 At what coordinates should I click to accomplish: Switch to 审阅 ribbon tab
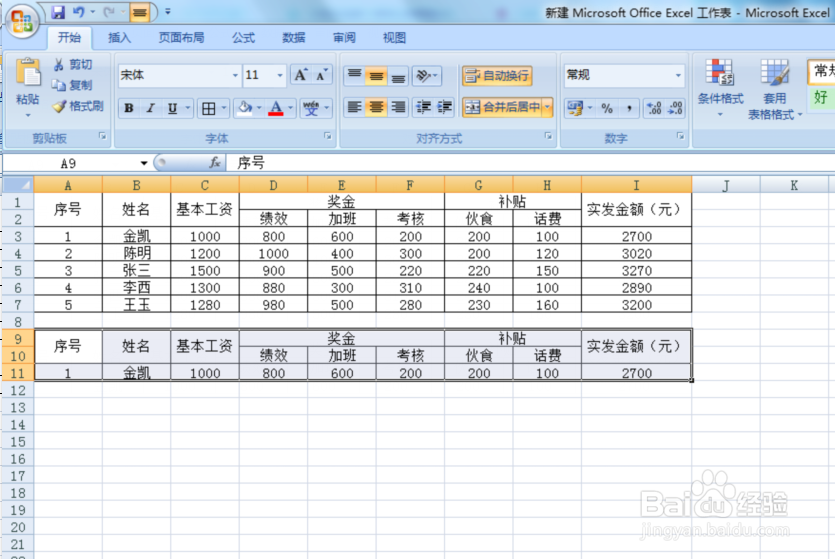pyautogui.click(x=344, y=37)
